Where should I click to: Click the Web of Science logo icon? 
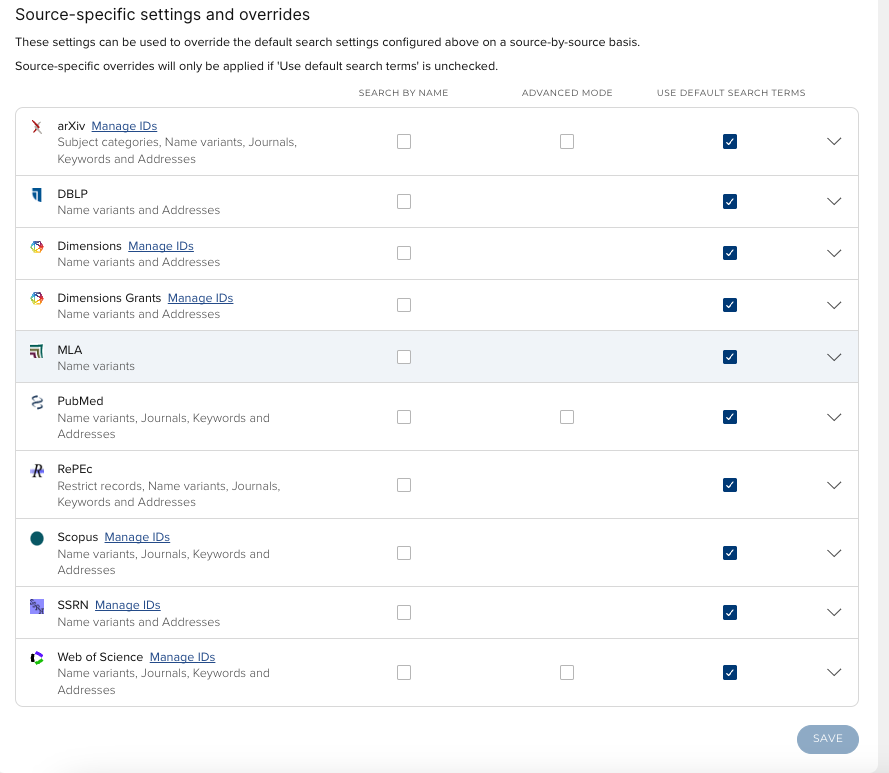coord(37,658)
